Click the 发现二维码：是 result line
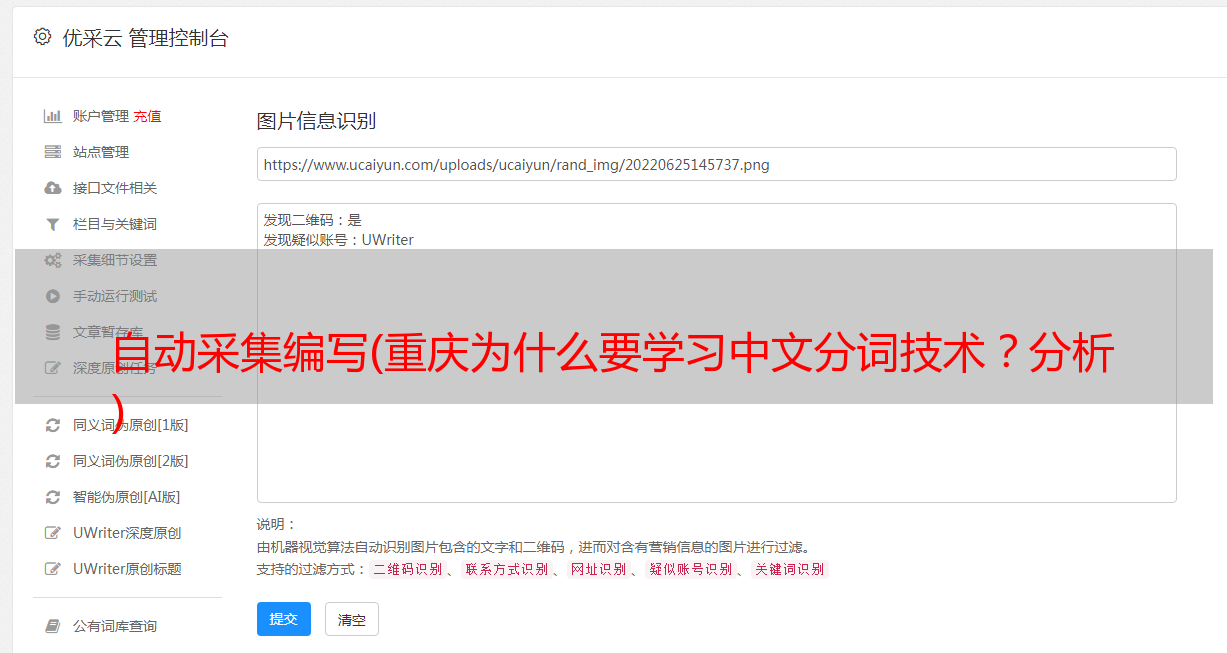The width and height of the screenshot is (1227, 653). tap(313, 220)
